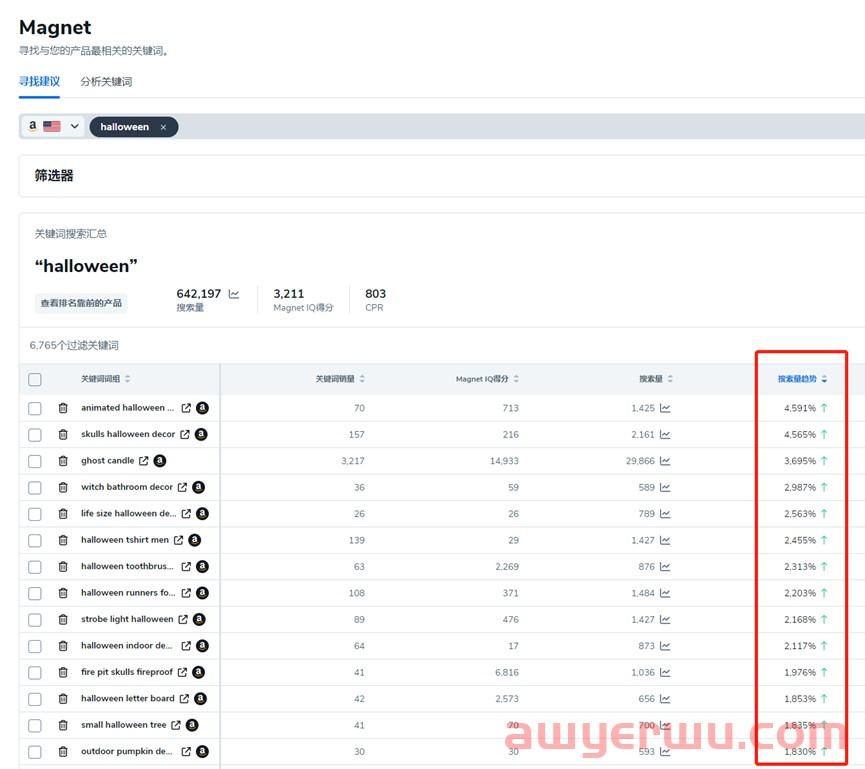Select the animated halloween row checkbox
The height and width of the screenshot is (769, 865).
[x=35, y=408]
